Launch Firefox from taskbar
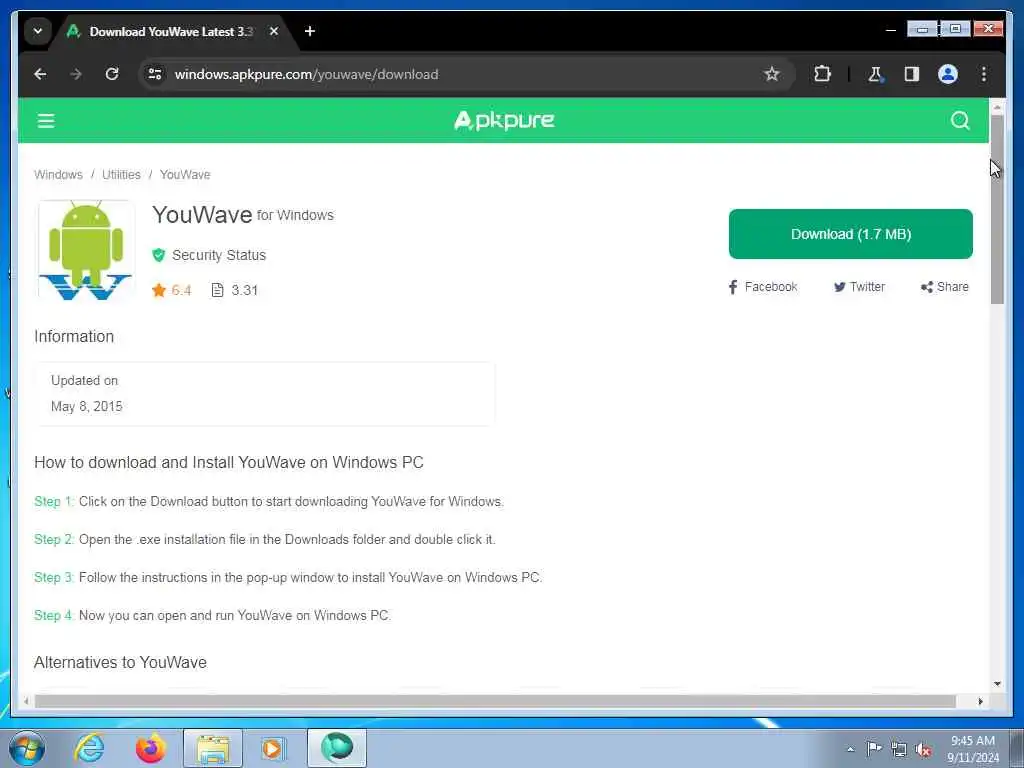This screenshot has width=1024, height=768. point(150,748)
